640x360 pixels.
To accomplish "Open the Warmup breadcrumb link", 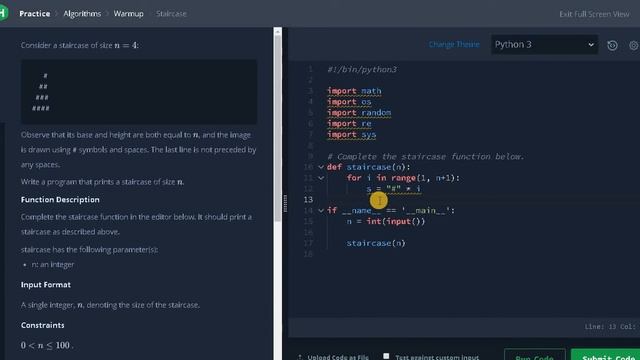I will pyautogui.click(x=129, y=13).
